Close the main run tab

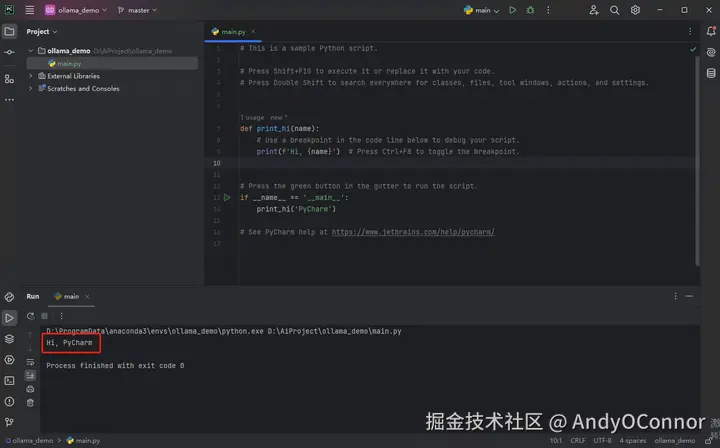87,297
